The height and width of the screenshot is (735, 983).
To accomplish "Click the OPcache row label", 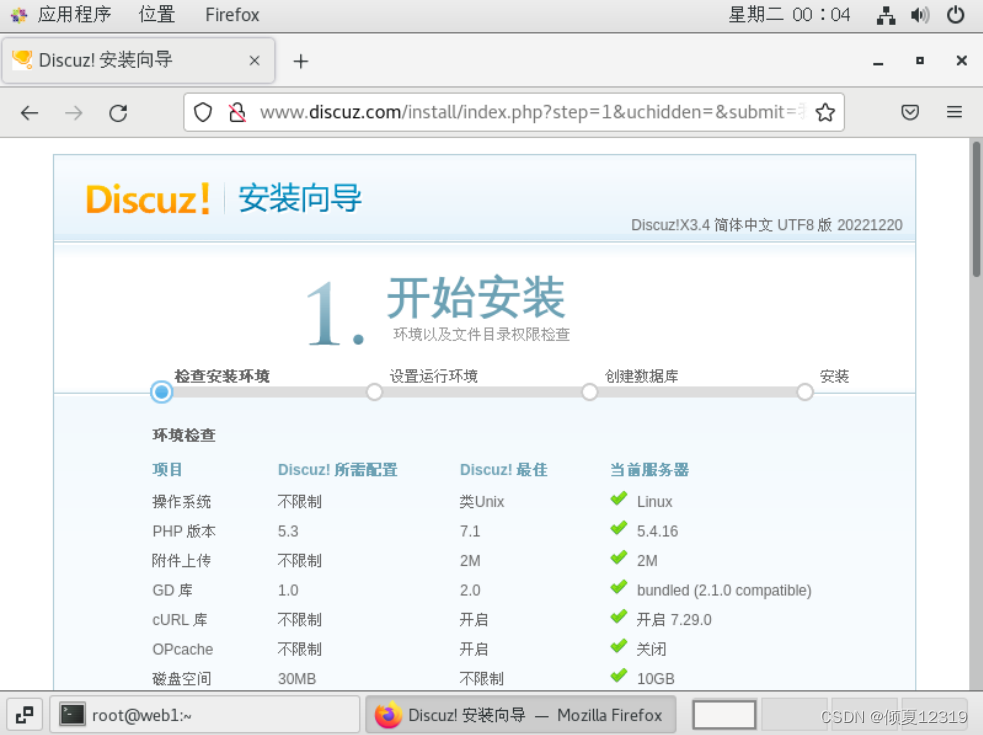I will pyautogui.click(x=182, y=649).
